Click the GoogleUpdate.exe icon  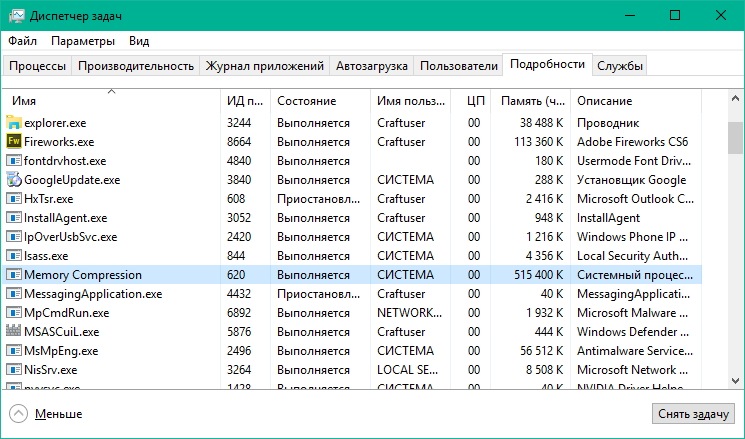click(14, 180)
